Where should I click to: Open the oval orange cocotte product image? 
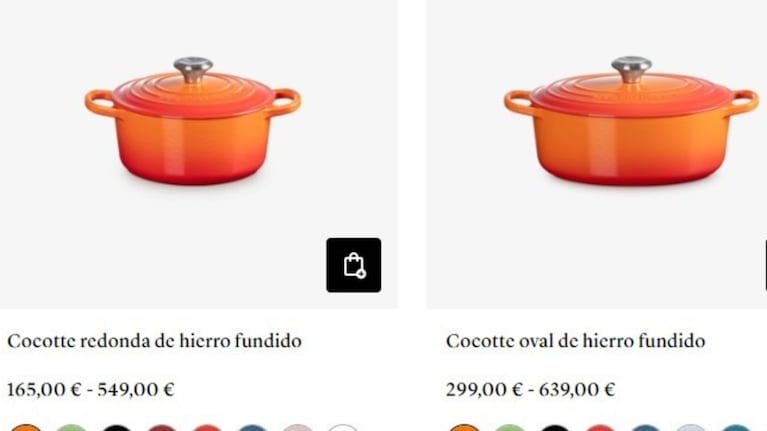coord(631,121)
